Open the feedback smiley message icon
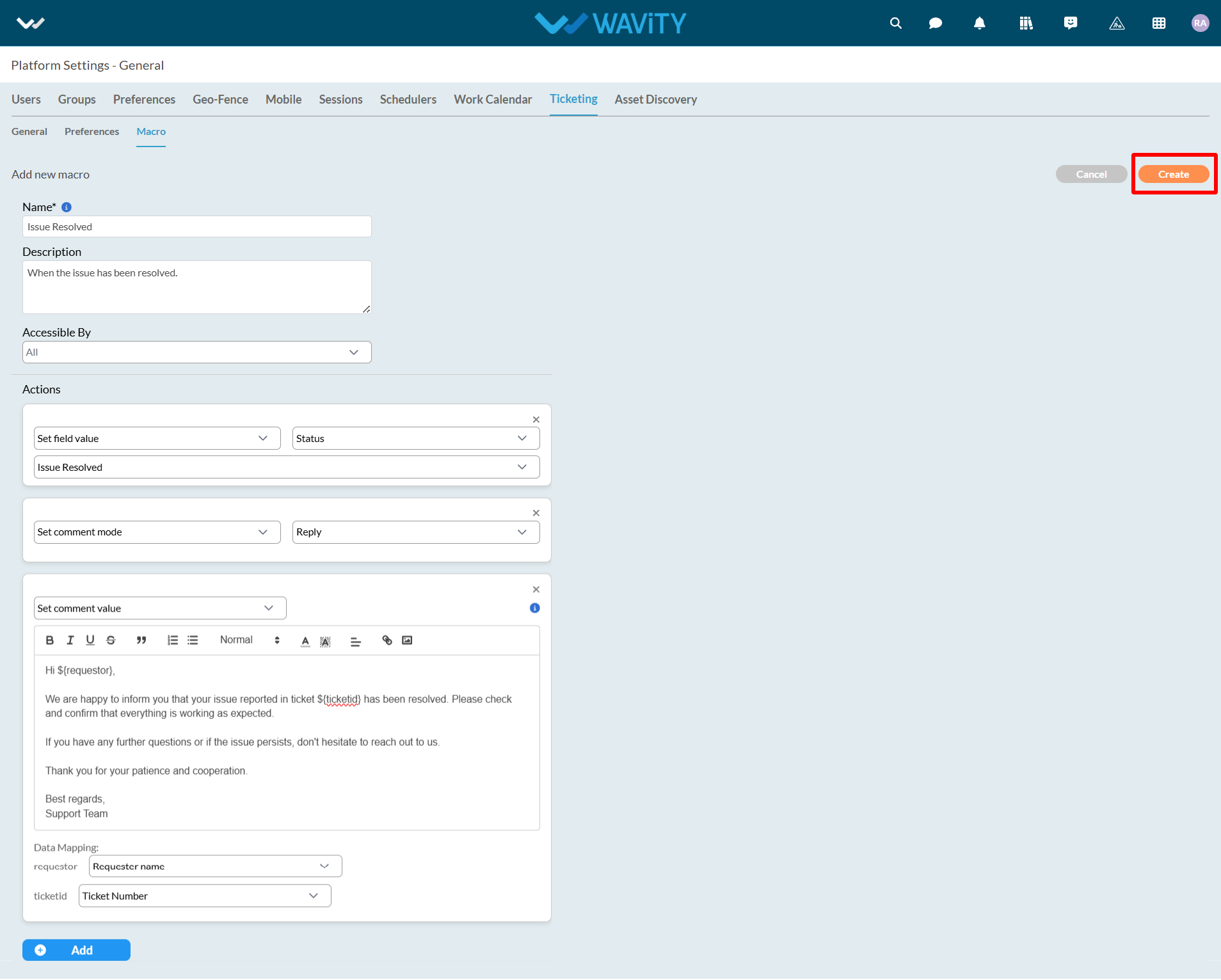Image resolution: width=1221 pixels, height=980 pixels. [1070, 23]
